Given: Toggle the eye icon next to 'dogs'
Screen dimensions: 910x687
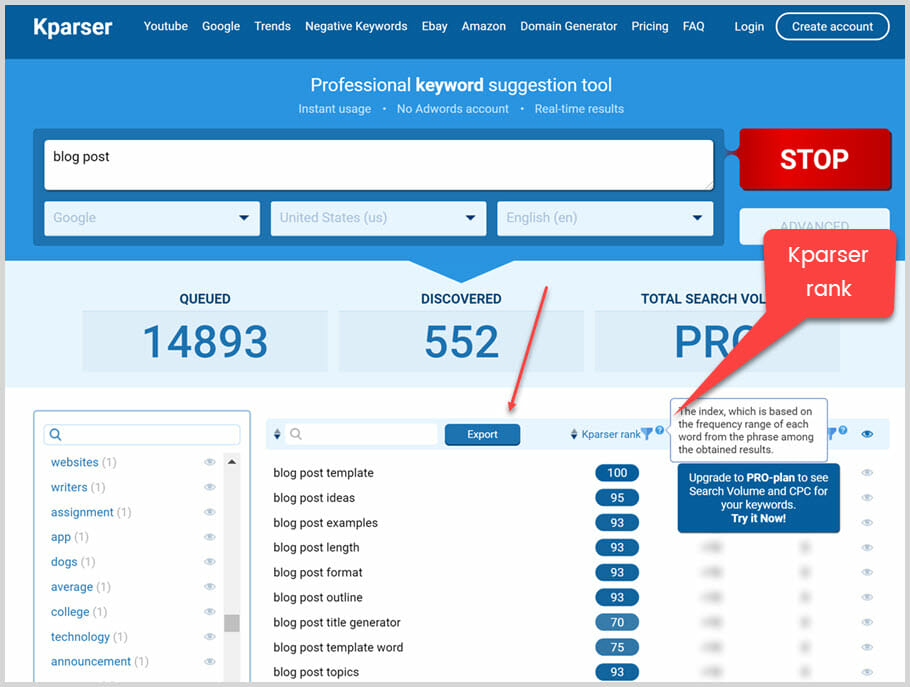Looking at the screenshot, I should click(210, 562).
